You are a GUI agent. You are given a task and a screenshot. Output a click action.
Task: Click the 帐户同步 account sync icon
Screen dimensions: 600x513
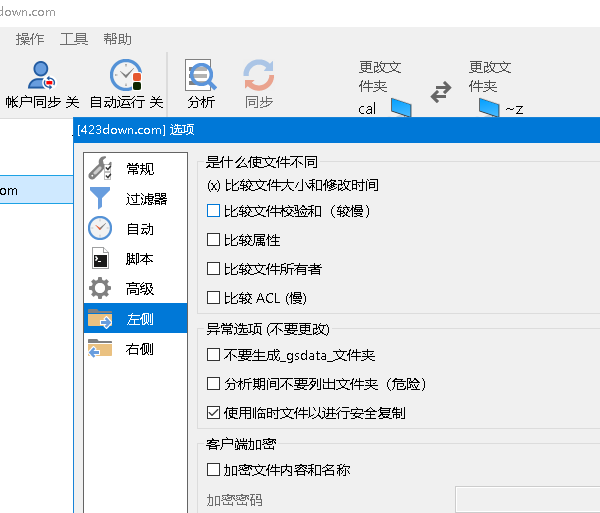tap(42, 76)
